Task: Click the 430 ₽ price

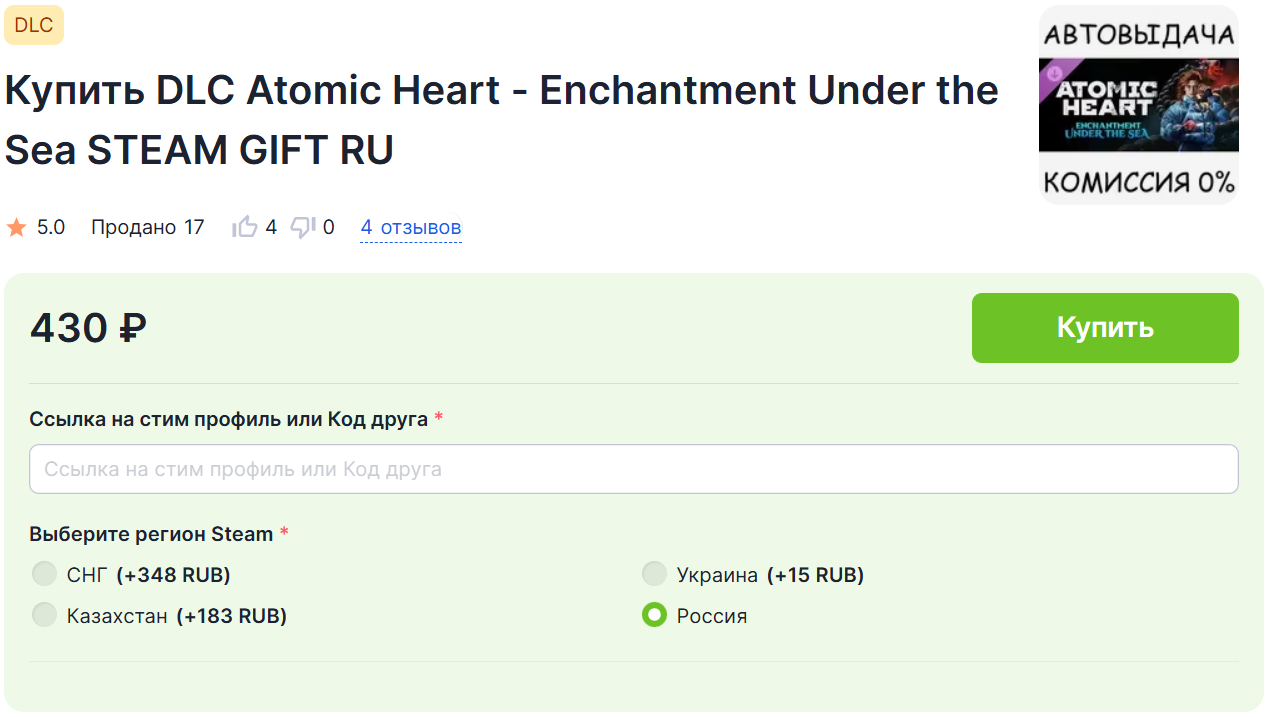Action: coord(88,328)
